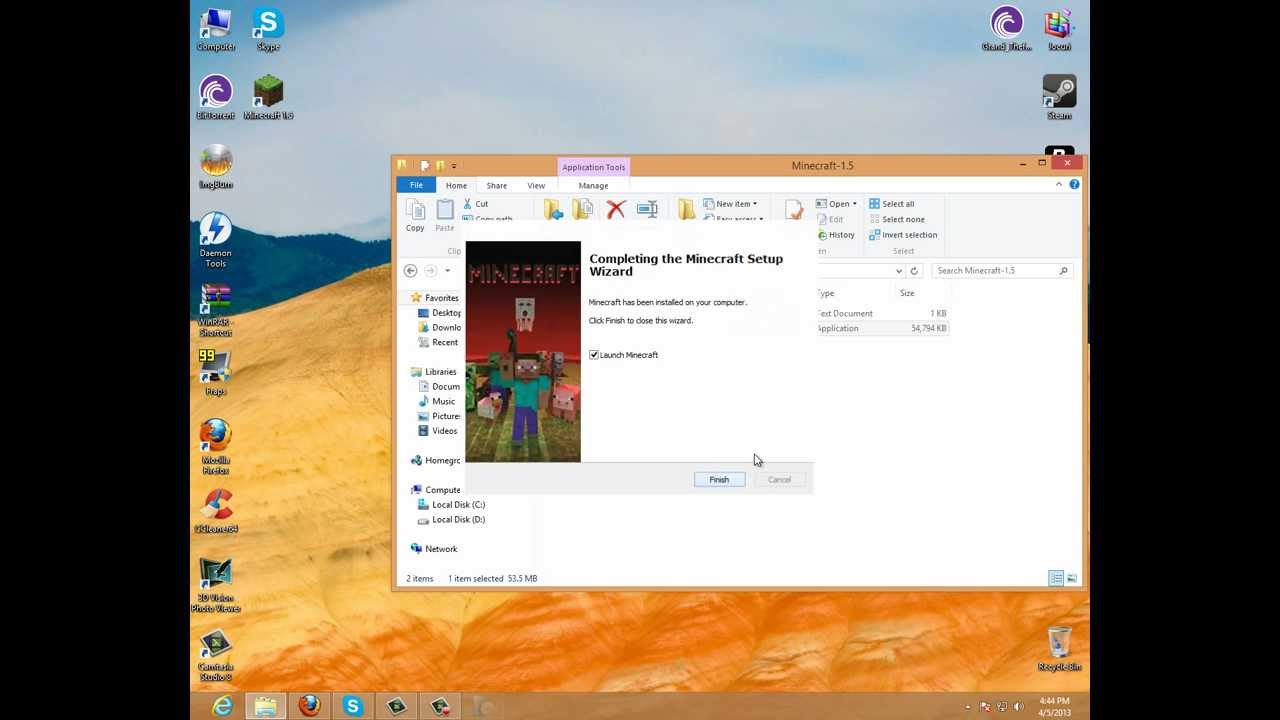1280x720 pixels.
Task: Click the Copy to folder icon
Action: pos(583,210)
